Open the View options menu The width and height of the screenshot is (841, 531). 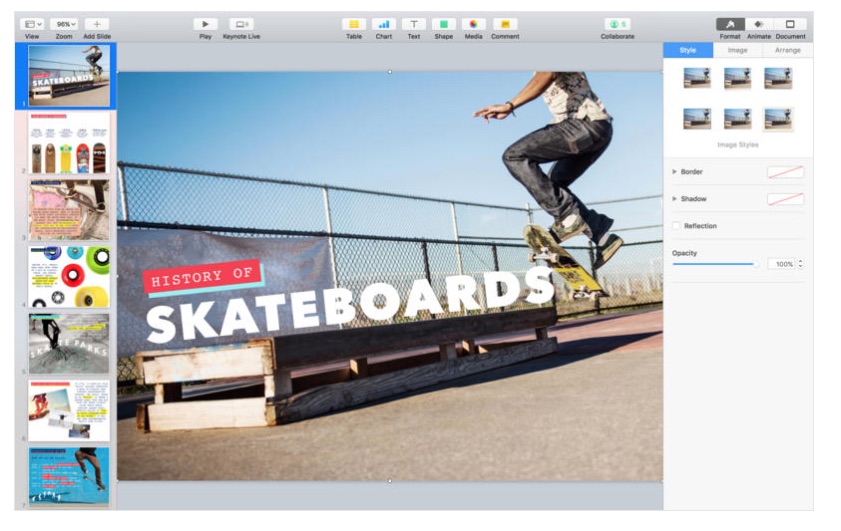pos(33,24)
